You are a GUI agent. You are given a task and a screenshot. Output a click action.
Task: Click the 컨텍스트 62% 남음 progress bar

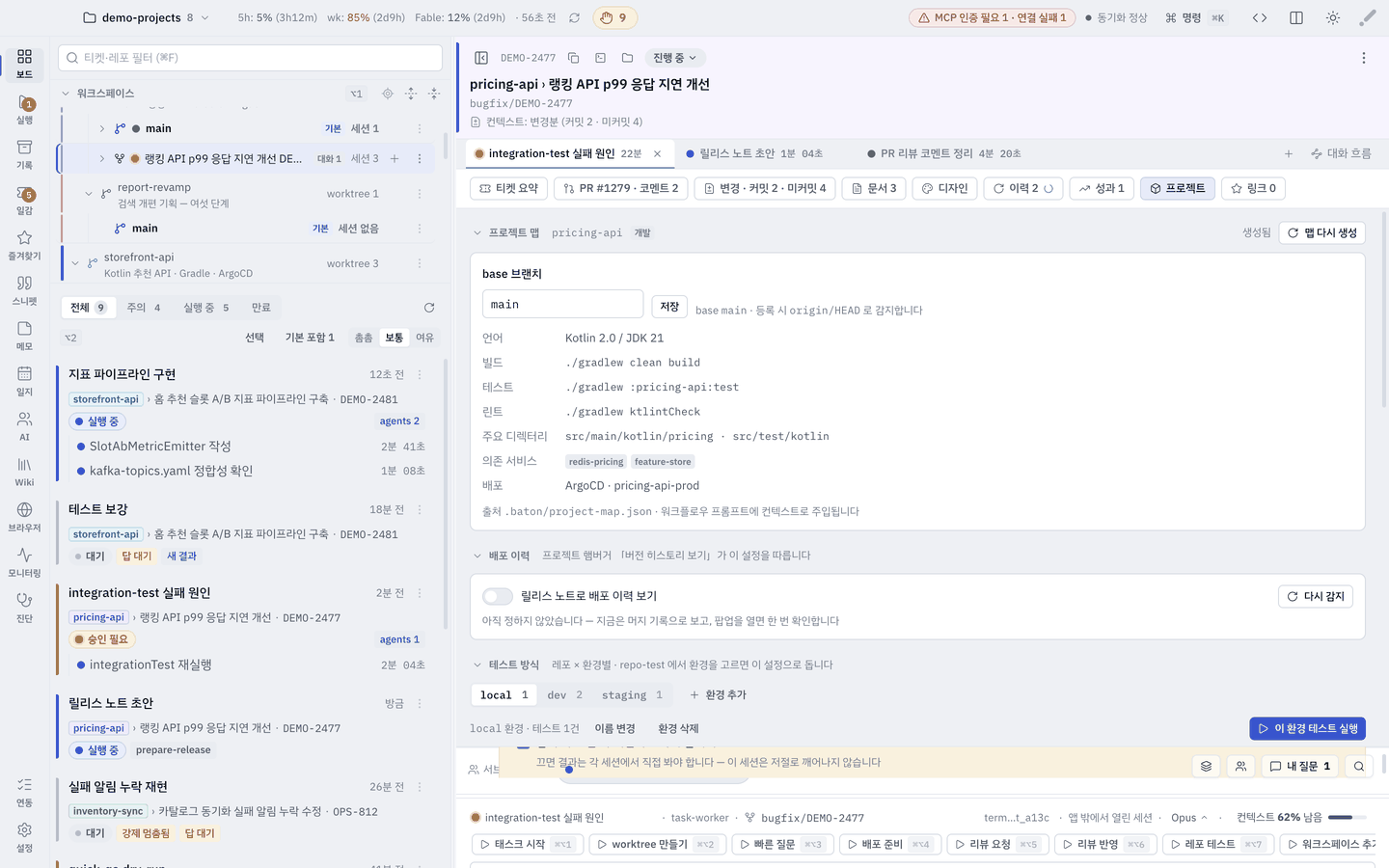tap(1348, 818)
